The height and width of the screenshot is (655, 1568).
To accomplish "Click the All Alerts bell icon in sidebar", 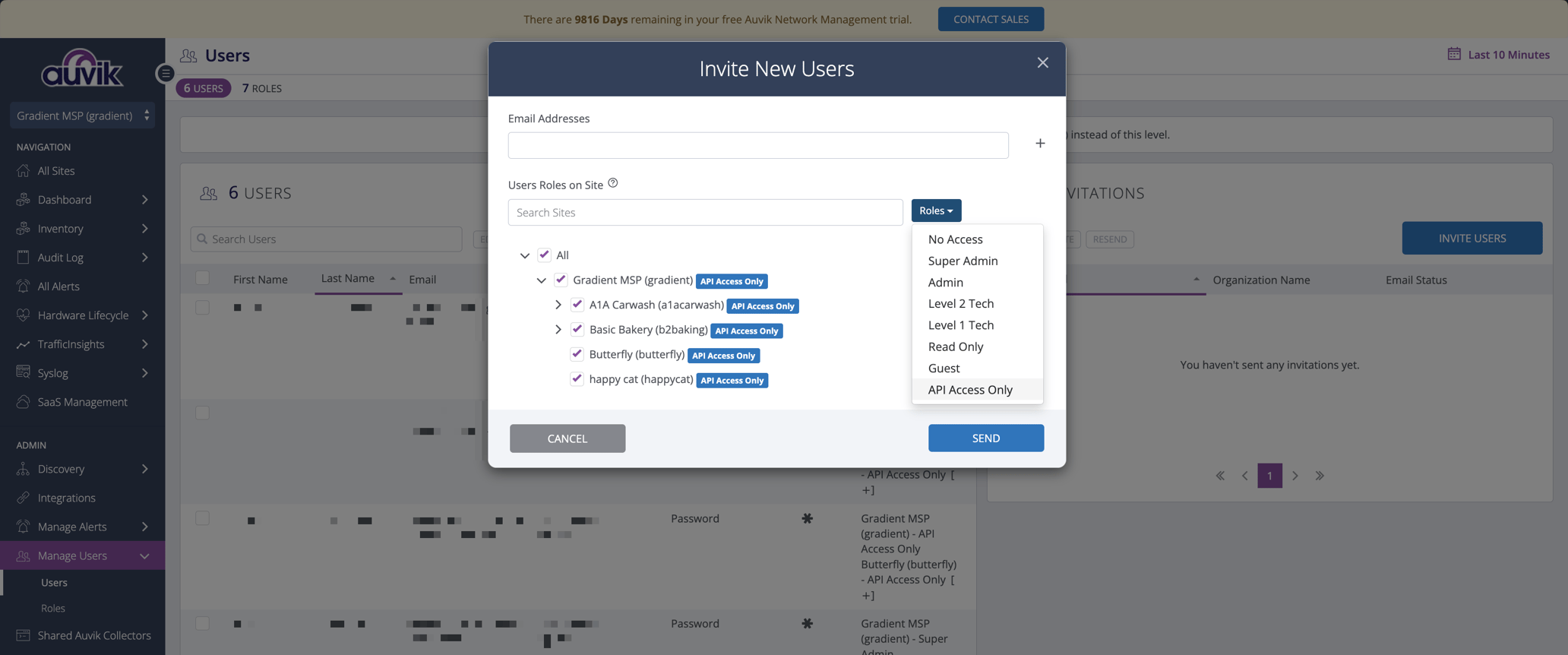I will pos(24,286).
